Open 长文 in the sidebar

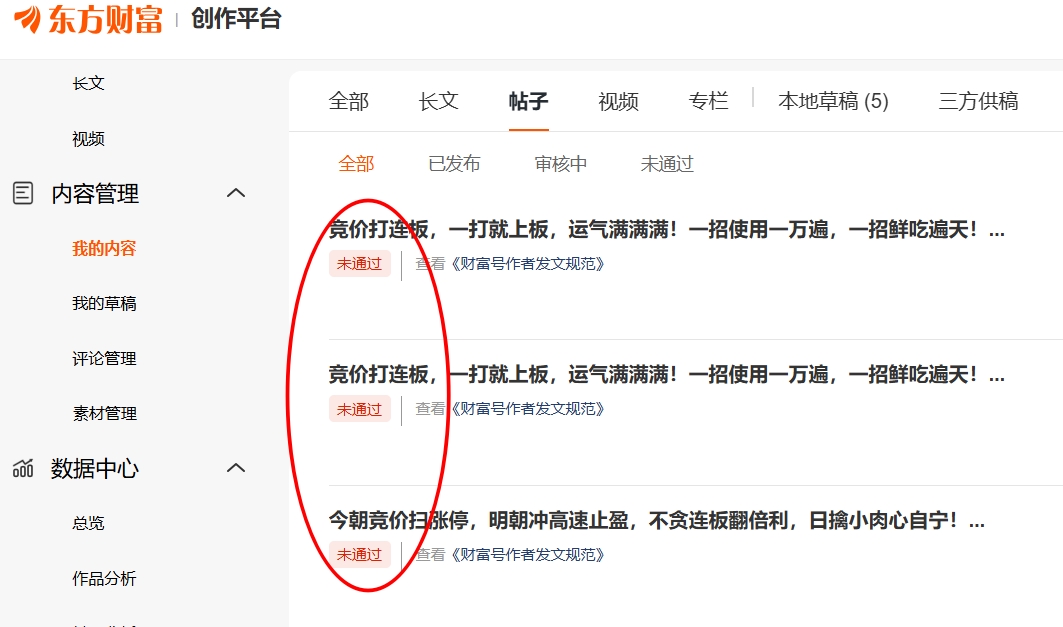(88, 83)
